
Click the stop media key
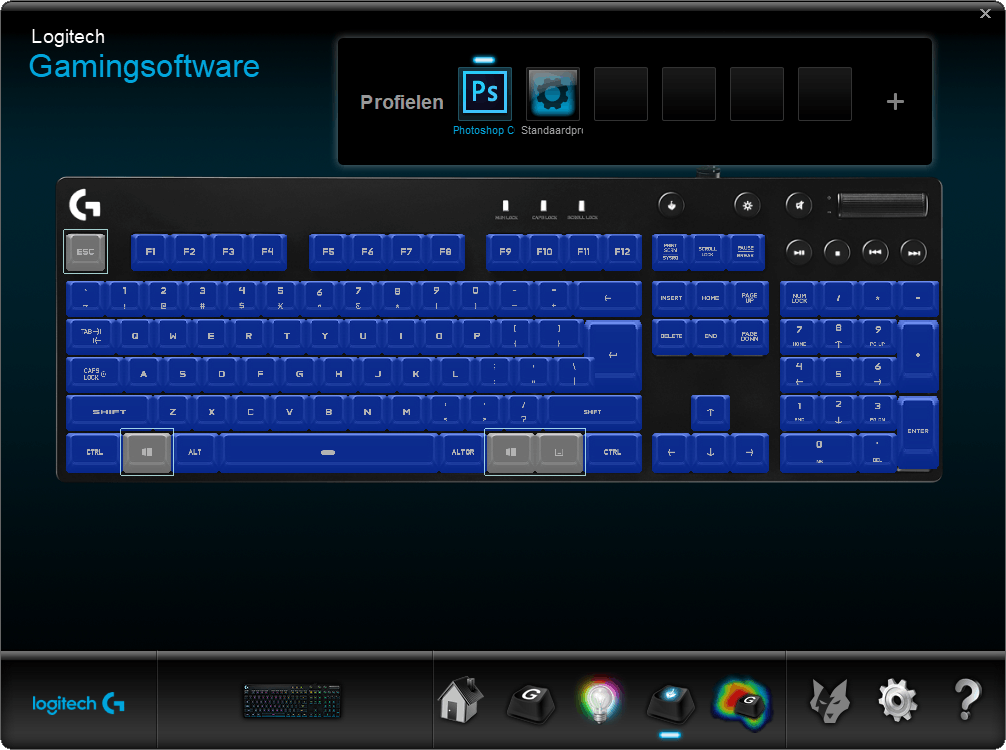click(x=837, y=252)
